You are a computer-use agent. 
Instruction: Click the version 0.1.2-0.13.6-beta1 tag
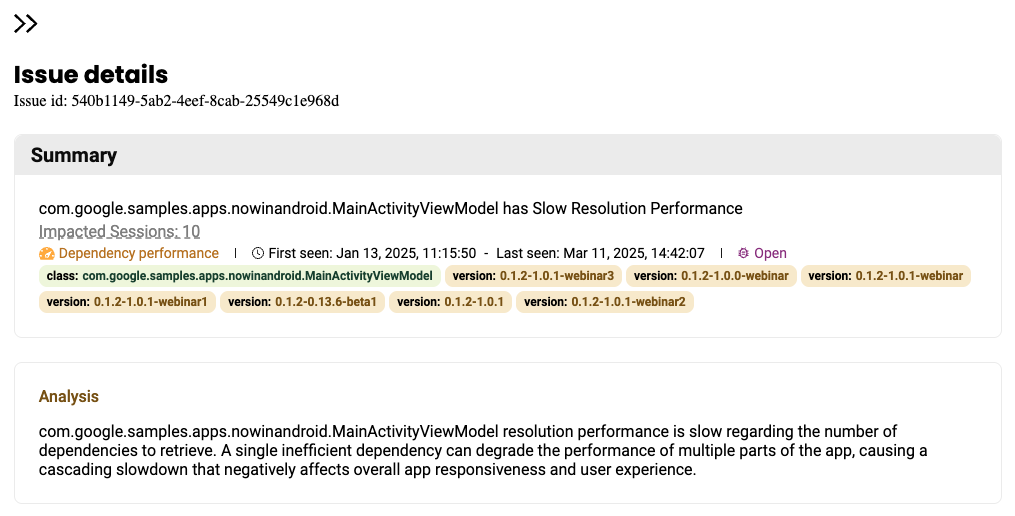(x=302, y=301)
